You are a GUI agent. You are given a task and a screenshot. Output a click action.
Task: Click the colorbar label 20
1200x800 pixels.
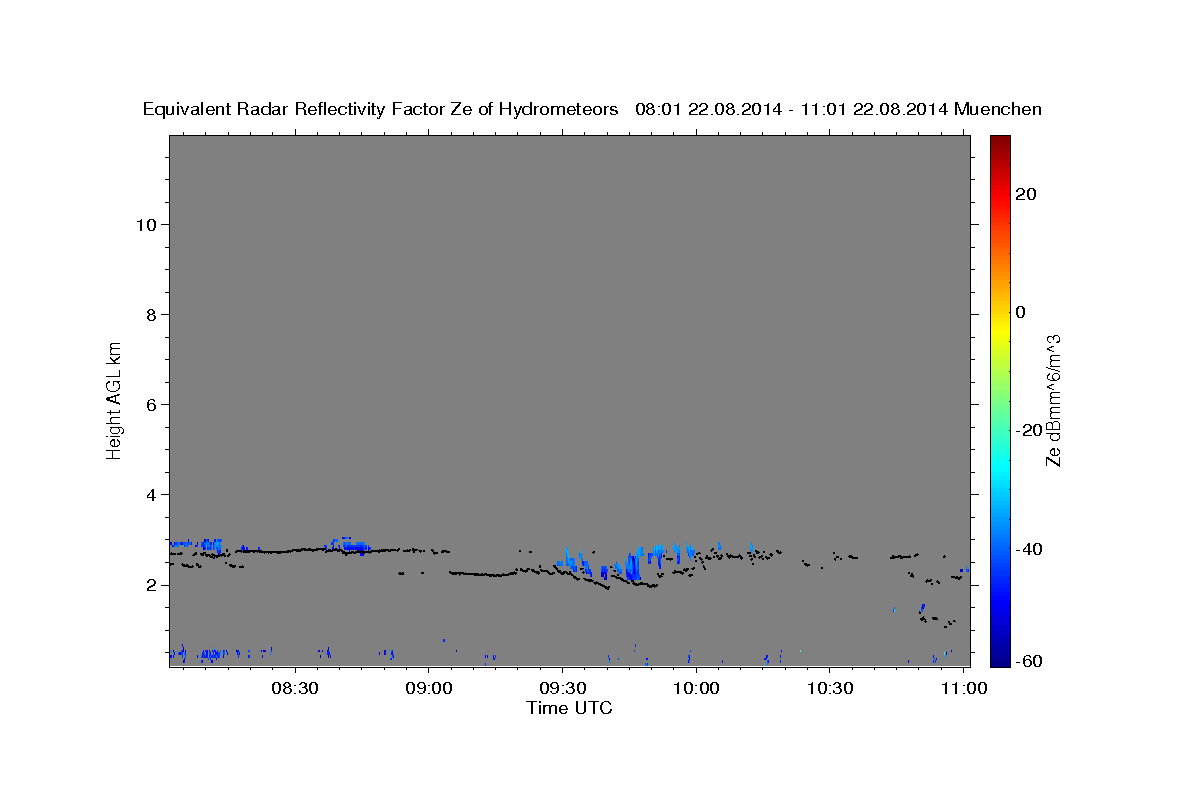click(x=1025, y=194)
